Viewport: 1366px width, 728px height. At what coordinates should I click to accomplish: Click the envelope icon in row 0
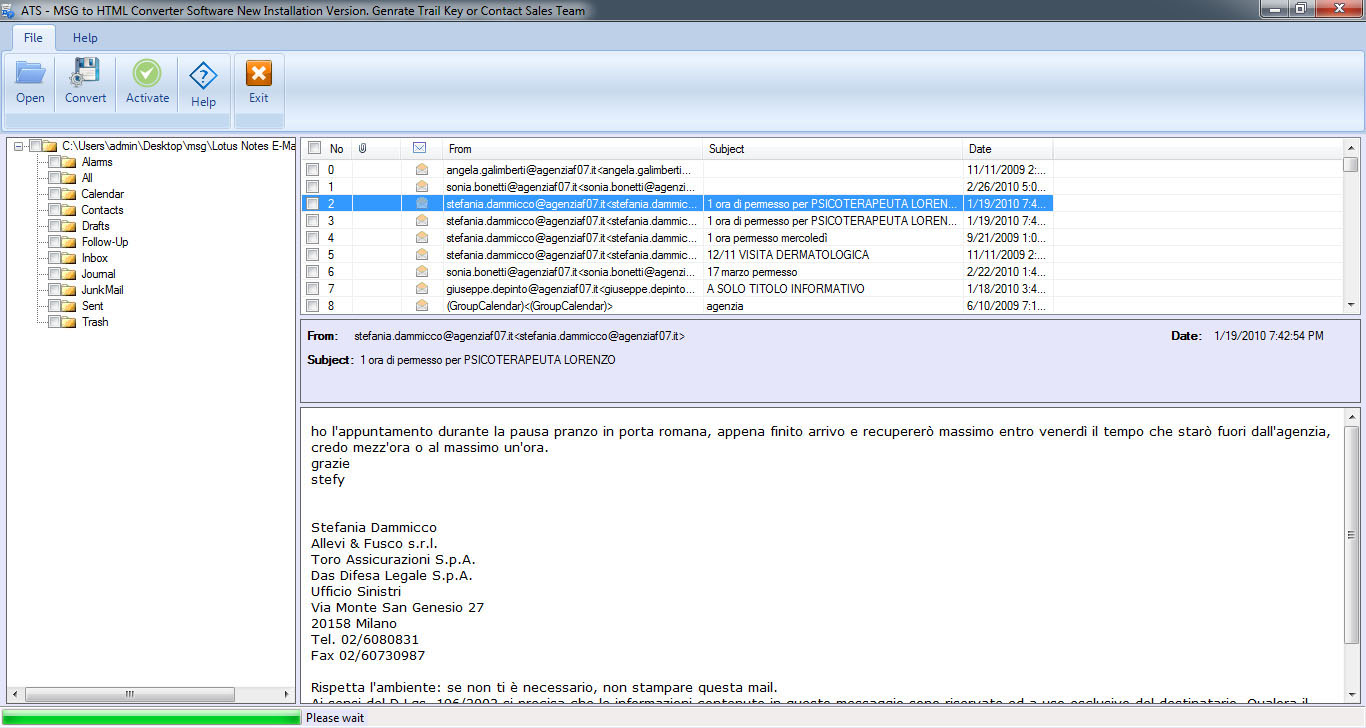(x=421, y=169)
